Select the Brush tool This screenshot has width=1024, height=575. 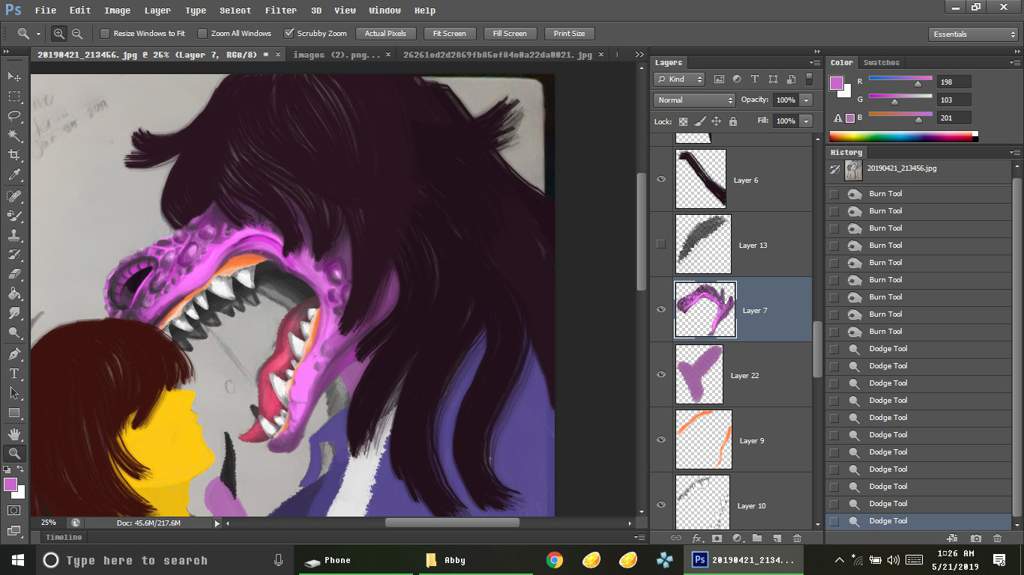coord(14,216)
